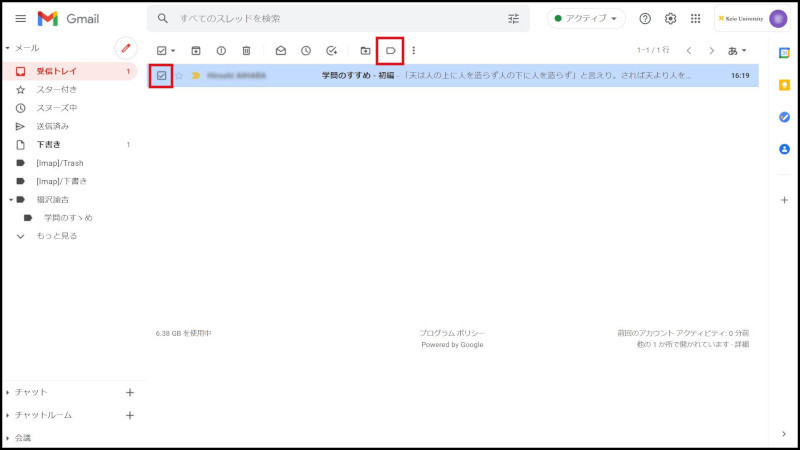Open Google apps grid
Screen dimensions: 800x450
(x=696, y=19)
